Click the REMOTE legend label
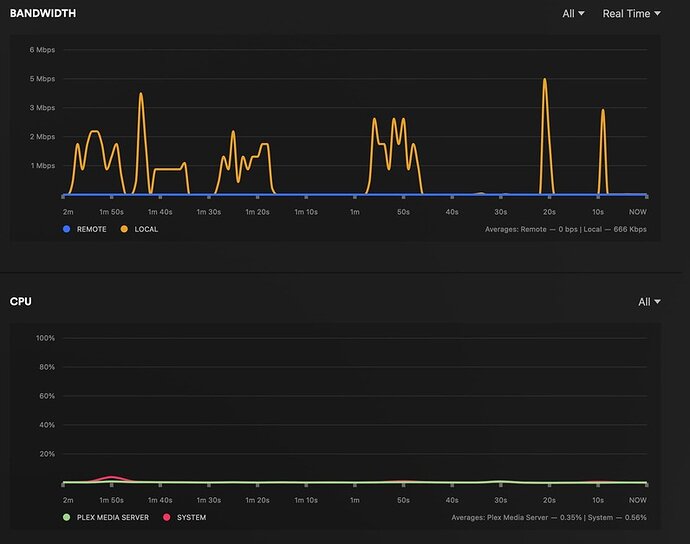690x544 pixels. [92, 229]
